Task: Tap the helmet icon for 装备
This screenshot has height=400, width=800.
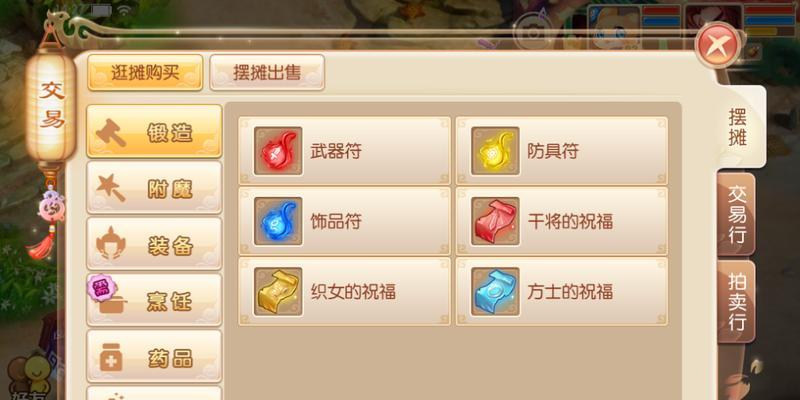Action: point(111,244)
